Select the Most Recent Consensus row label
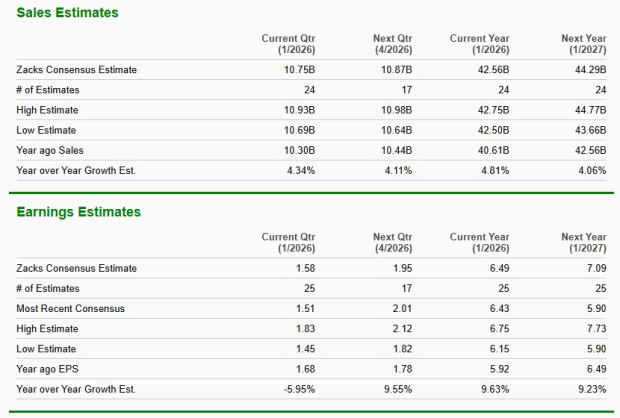 click(x=70, y=308)
